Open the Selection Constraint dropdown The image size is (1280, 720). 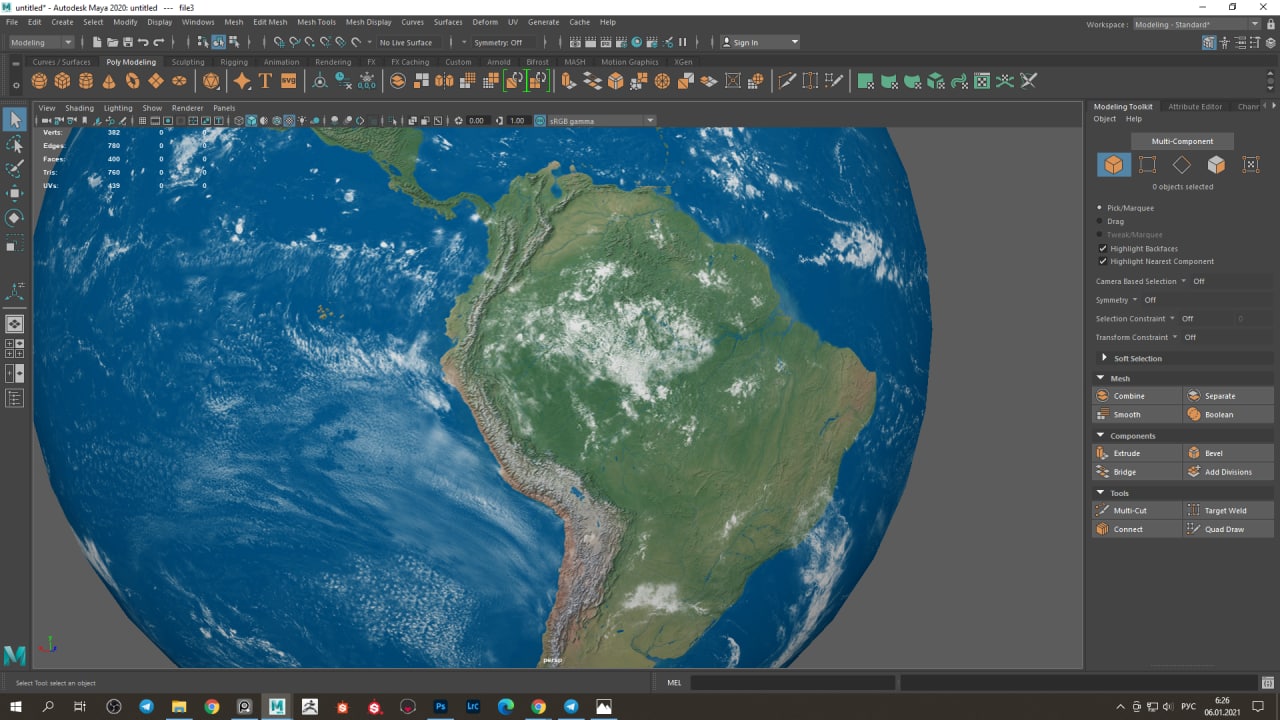coord(1172,318)
